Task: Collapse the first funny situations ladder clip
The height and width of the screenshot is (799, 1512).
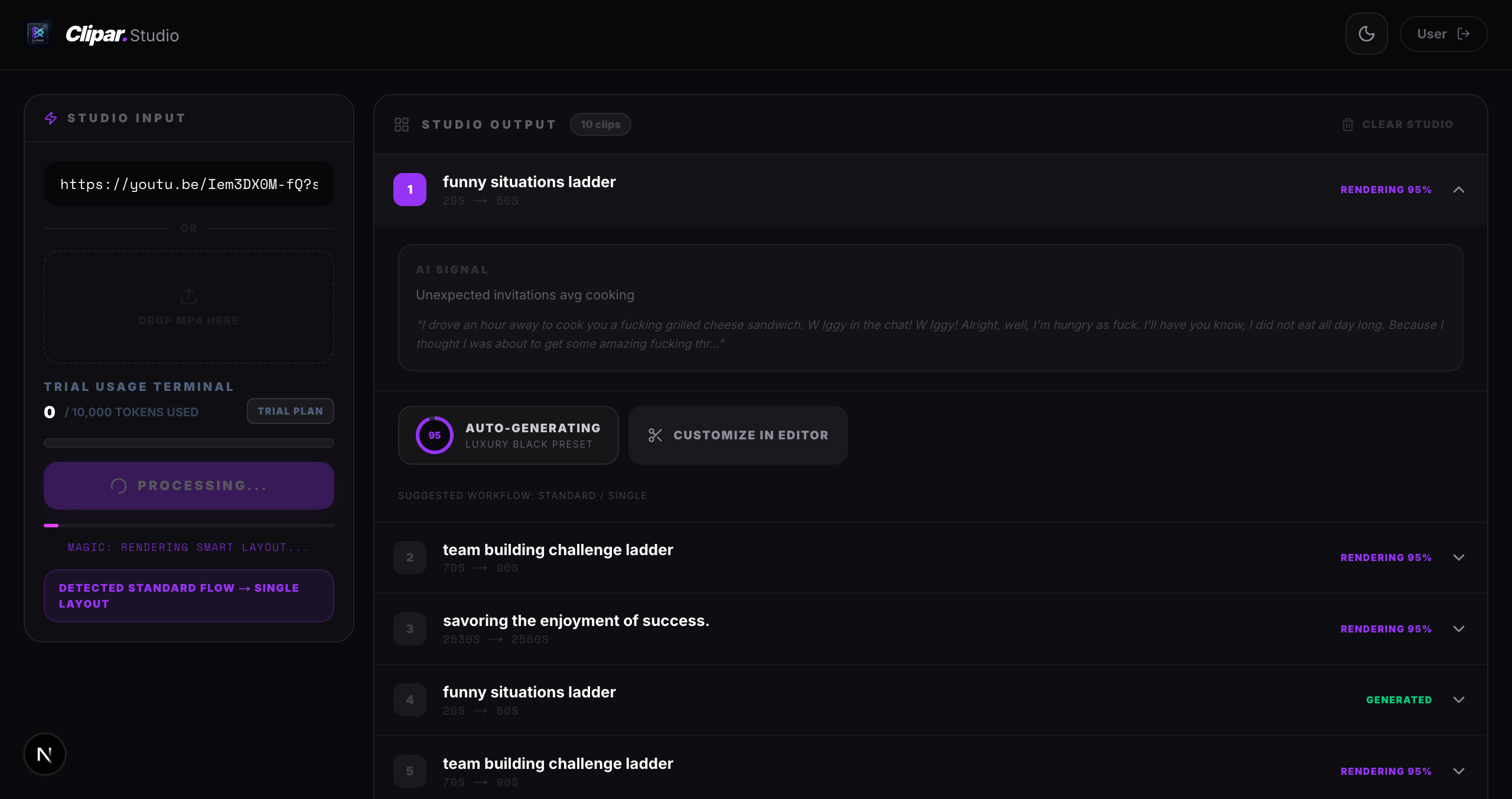Action: (x=1459, y=190)
